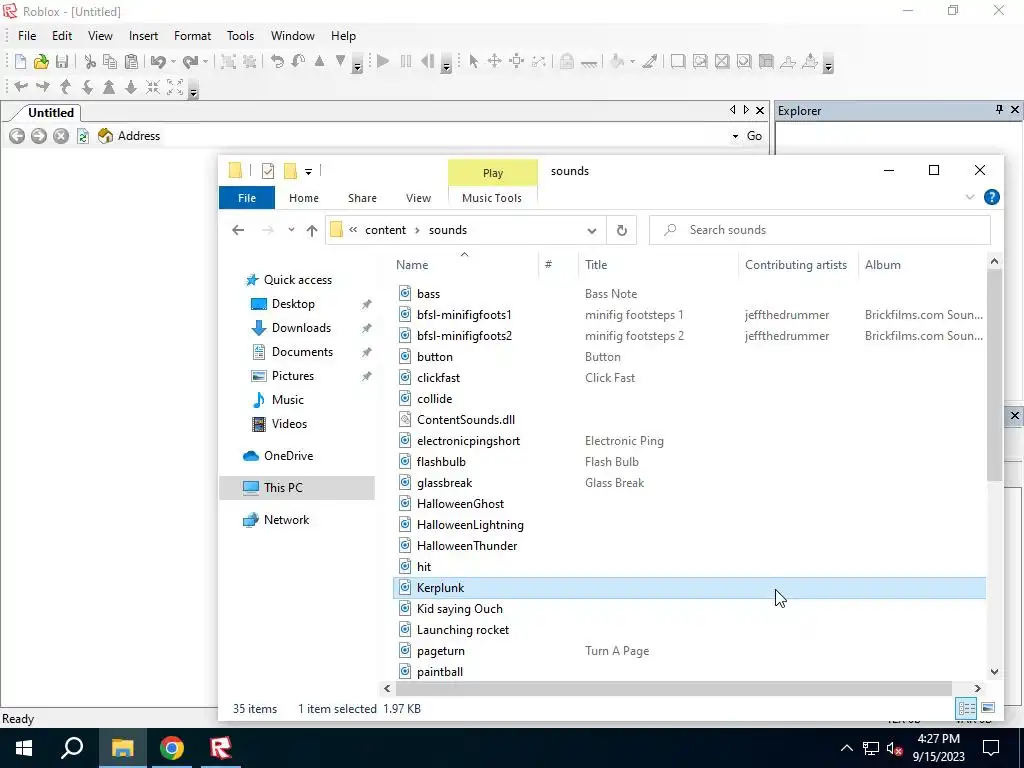Select Downloads in Quick access
Screen dimensions: 1024x768
301,328
